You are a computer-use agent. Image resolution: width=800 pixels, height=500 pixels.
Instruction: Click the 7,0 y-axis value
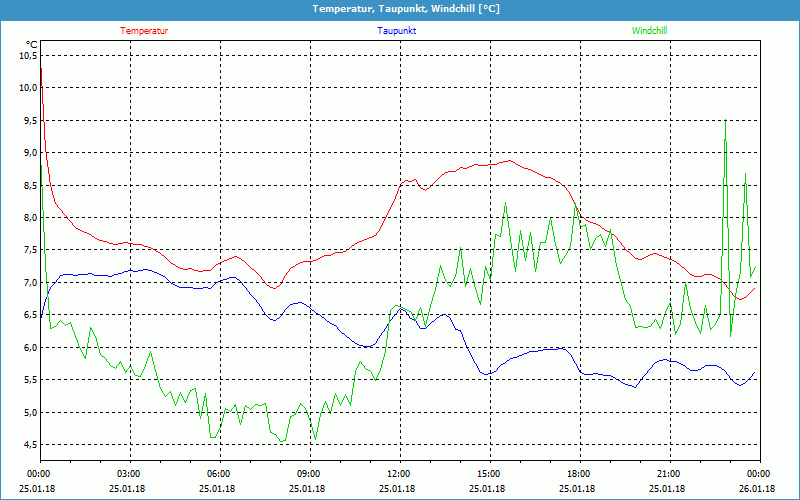click(30, 283)
